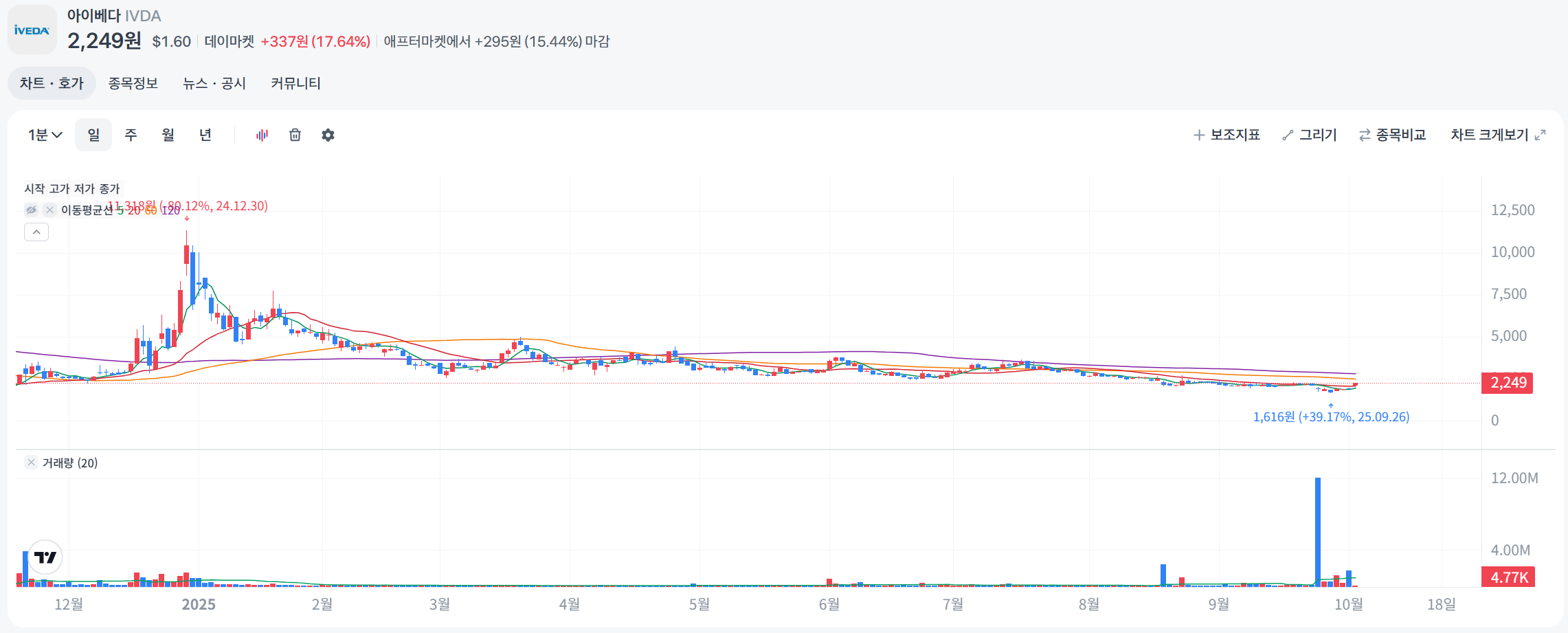Viewport: 1568px width, 633px height.
Task: Remove the volume indicator with X
Action: coord(31,463)
